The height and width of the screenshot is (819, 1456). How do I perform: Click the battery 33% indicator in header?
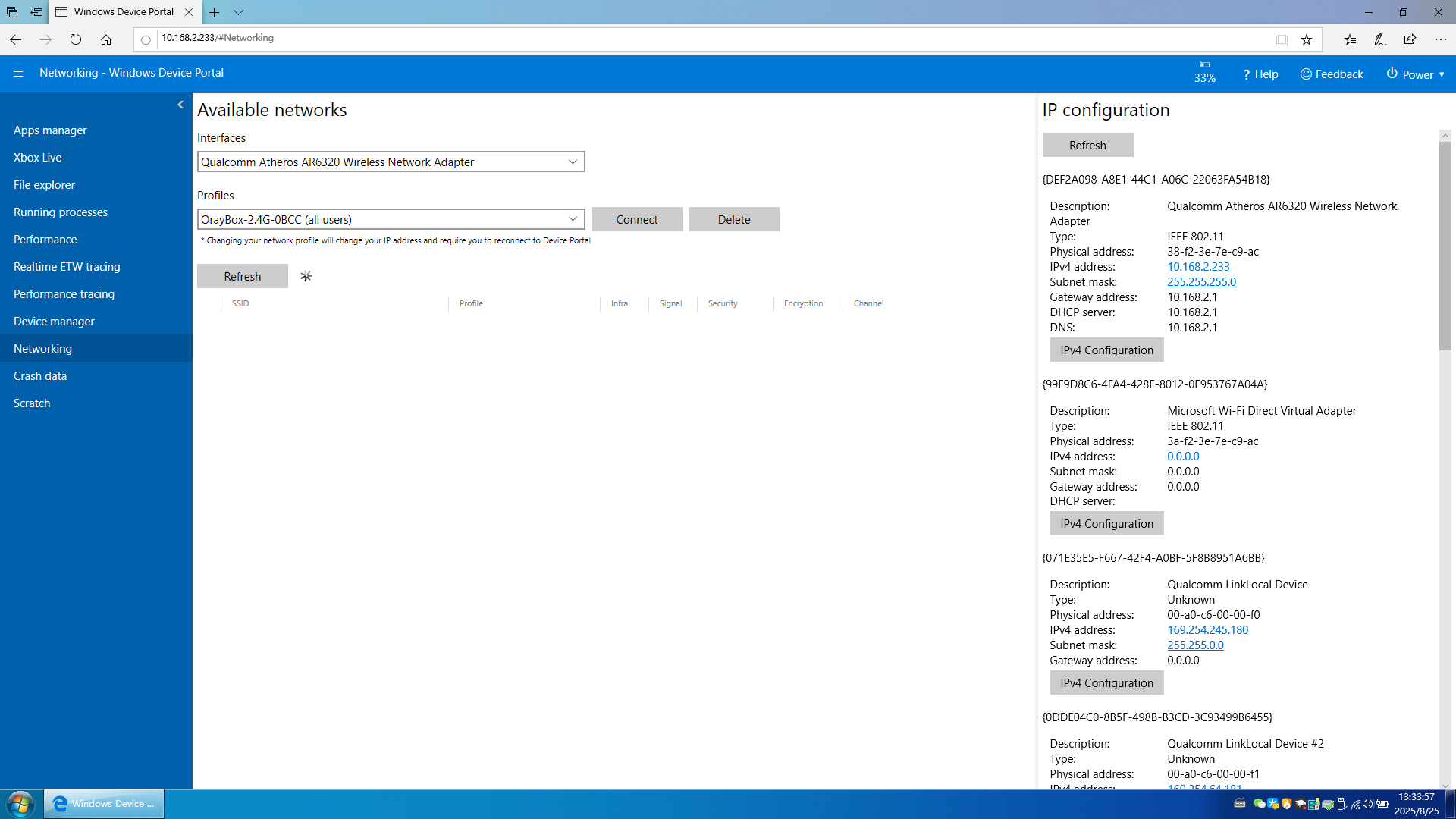coord(1204,73)
